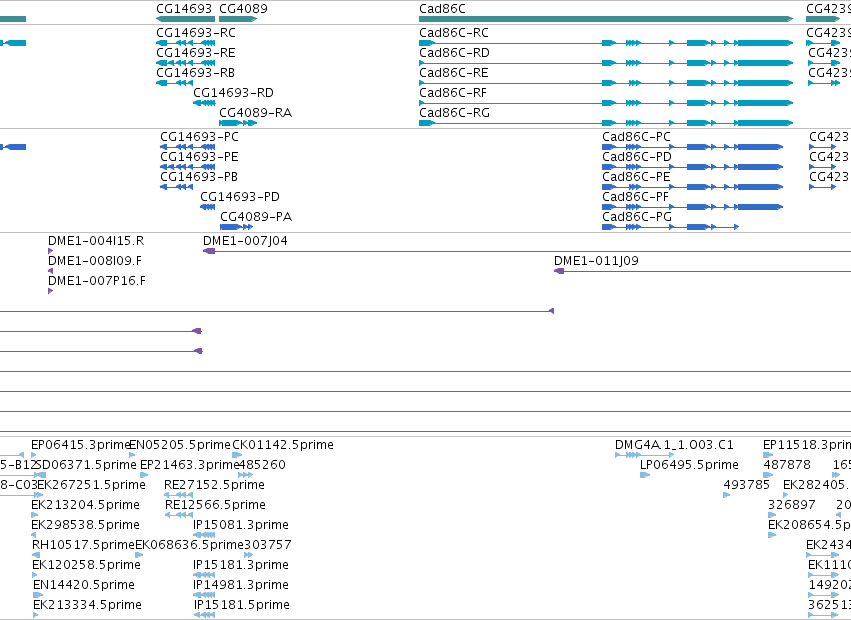Select transcript Cad86C-RF label
The image size is (851, 620).
(453, 93)
